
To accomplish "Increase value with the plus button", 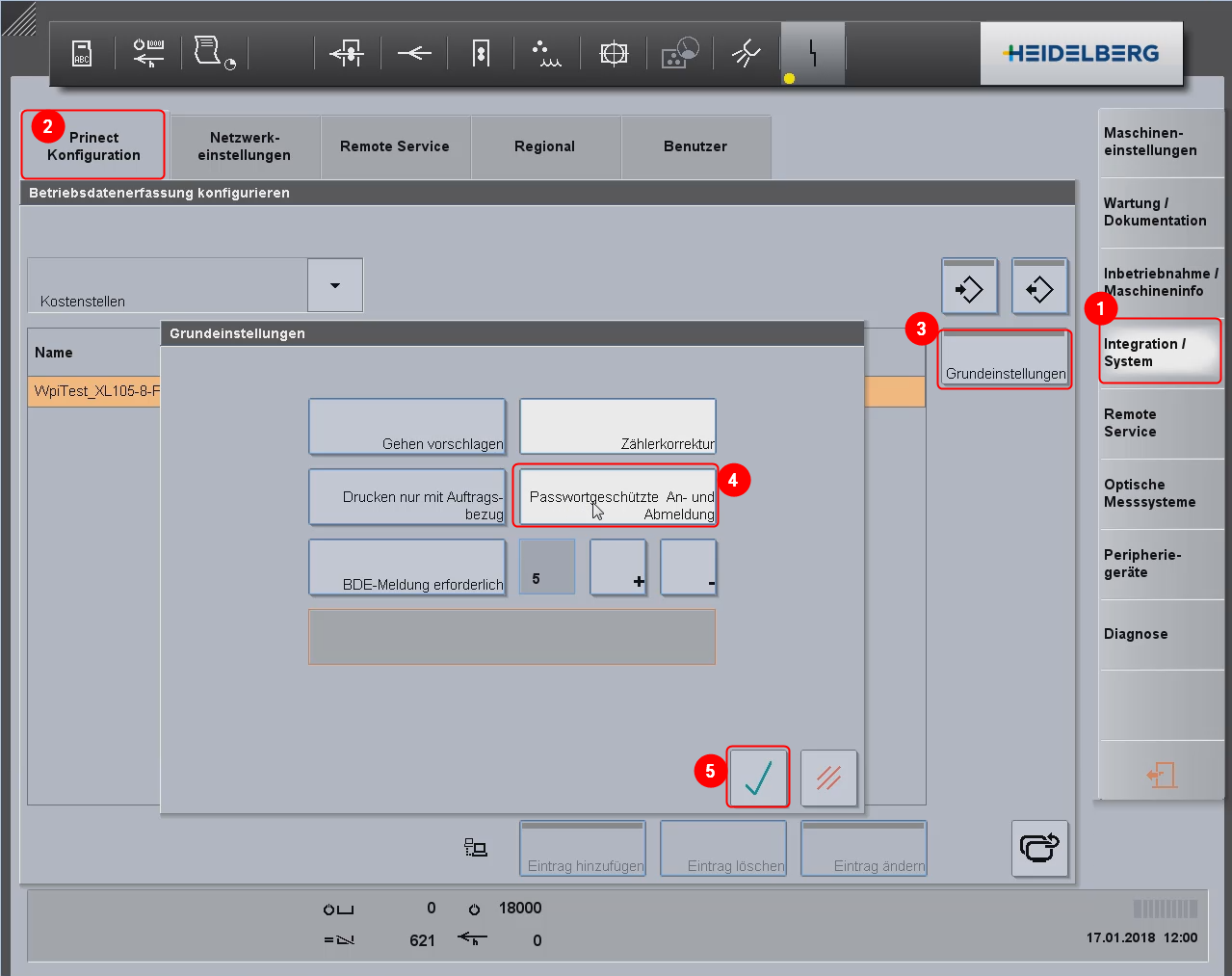I will point(617,567).
